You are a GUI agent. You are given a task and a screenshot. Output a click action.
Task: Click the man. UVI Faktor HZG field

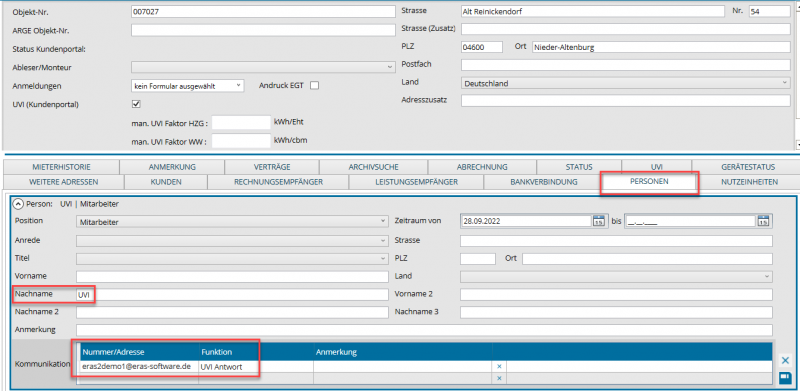coord(241,123)
